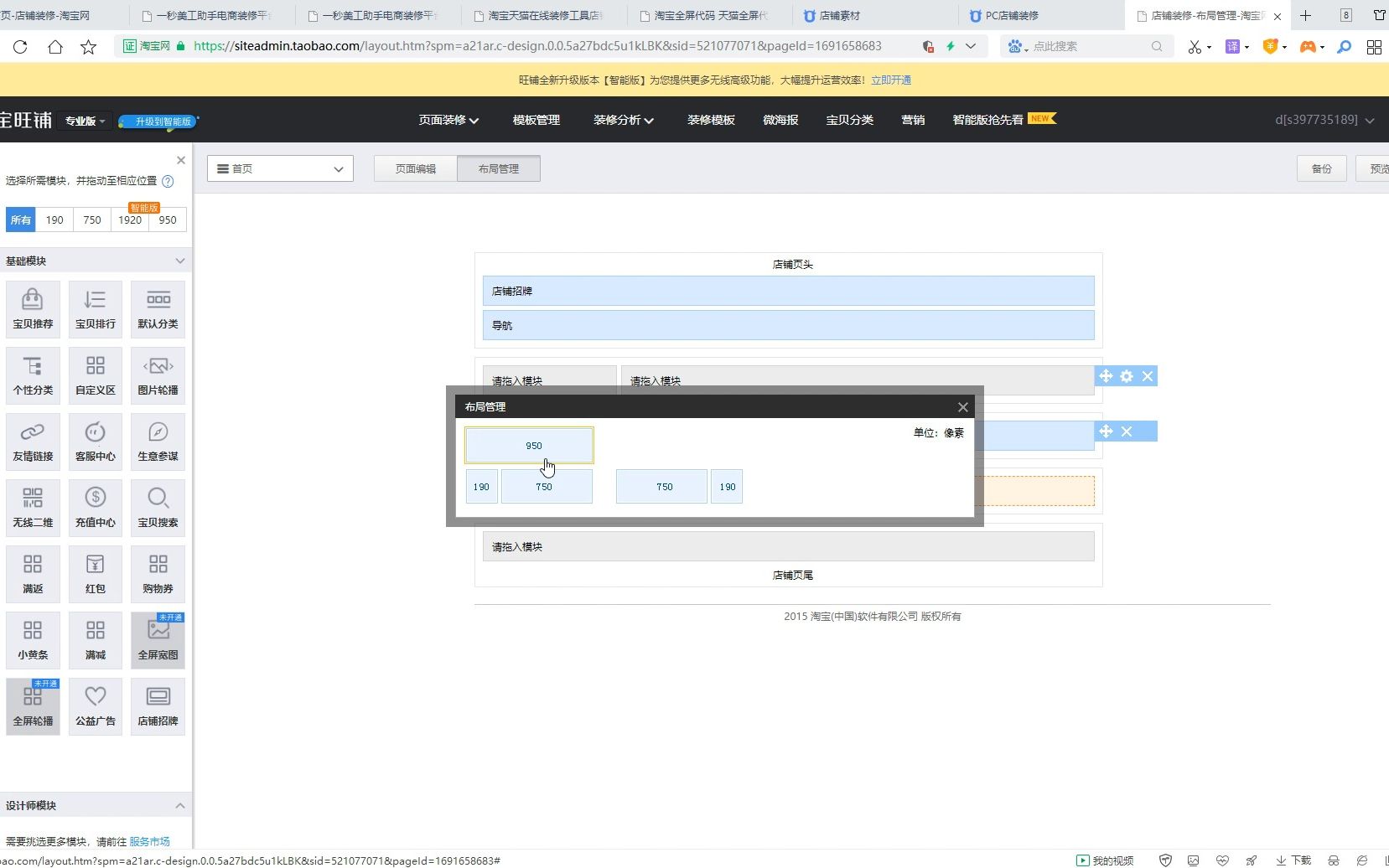1389x868 pixels.
Task: Open 营销 menu item
Action: point(913,120)
